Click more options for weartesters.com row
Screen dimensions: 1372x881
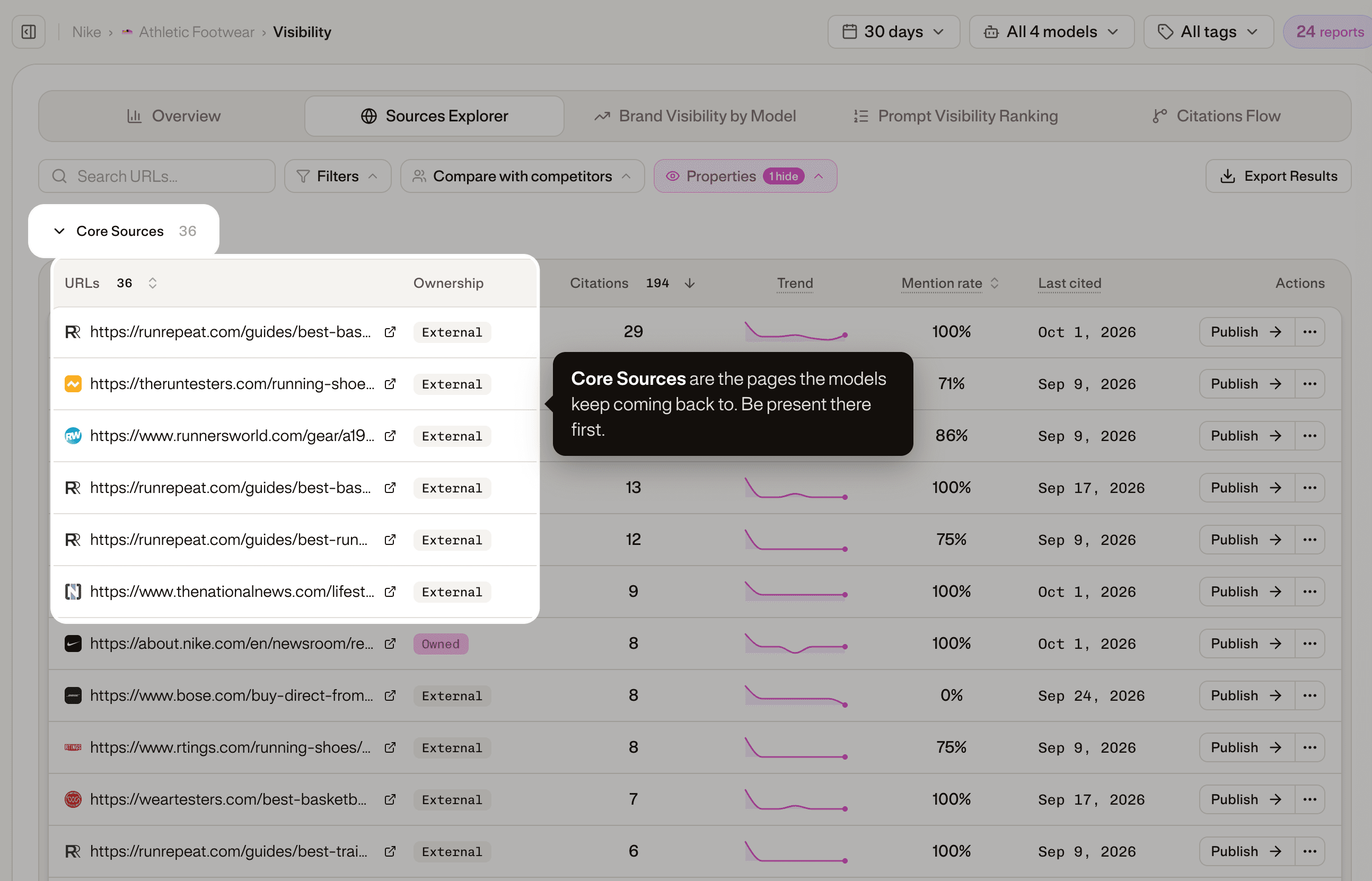coord(1309,800)
